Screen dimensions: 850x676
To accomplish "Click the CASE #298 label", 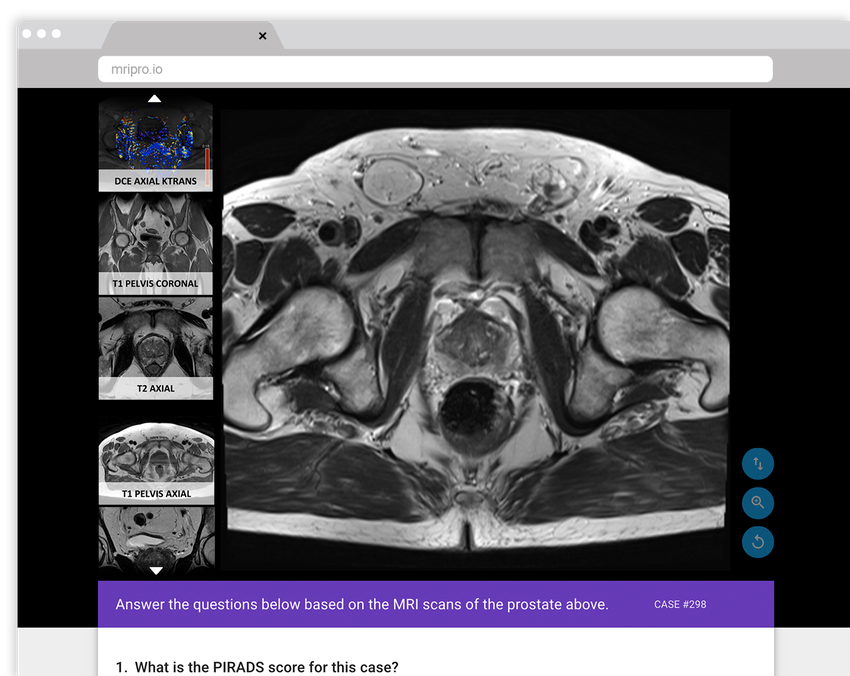I will (680, 604).
